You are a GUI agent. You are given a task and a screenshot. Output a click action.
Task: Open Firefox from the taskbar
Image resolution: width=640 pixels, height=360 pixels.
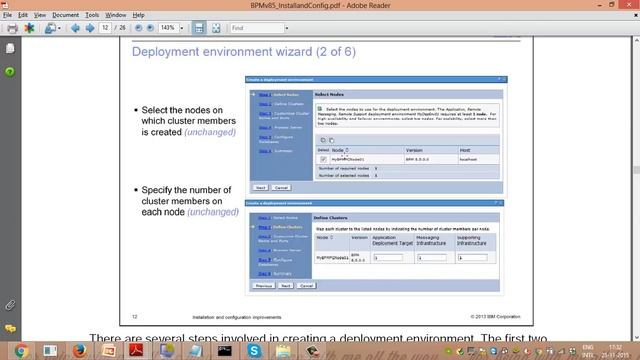click(79, 351)
